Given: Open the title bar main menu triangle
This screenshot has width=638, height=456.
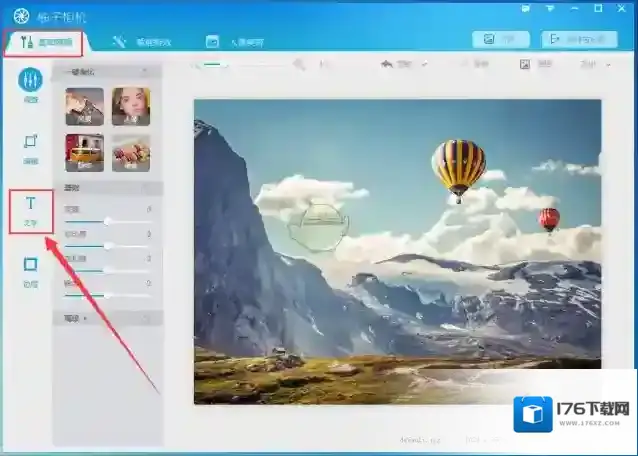Looking at the screenshot, I should (552, 8).
